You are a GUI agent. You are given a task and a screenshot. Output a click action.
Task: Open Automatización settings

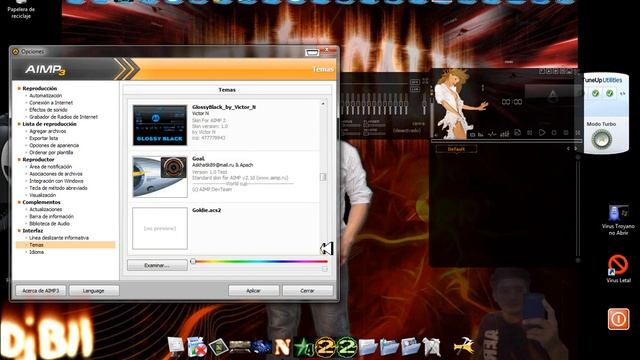(45, 96)
